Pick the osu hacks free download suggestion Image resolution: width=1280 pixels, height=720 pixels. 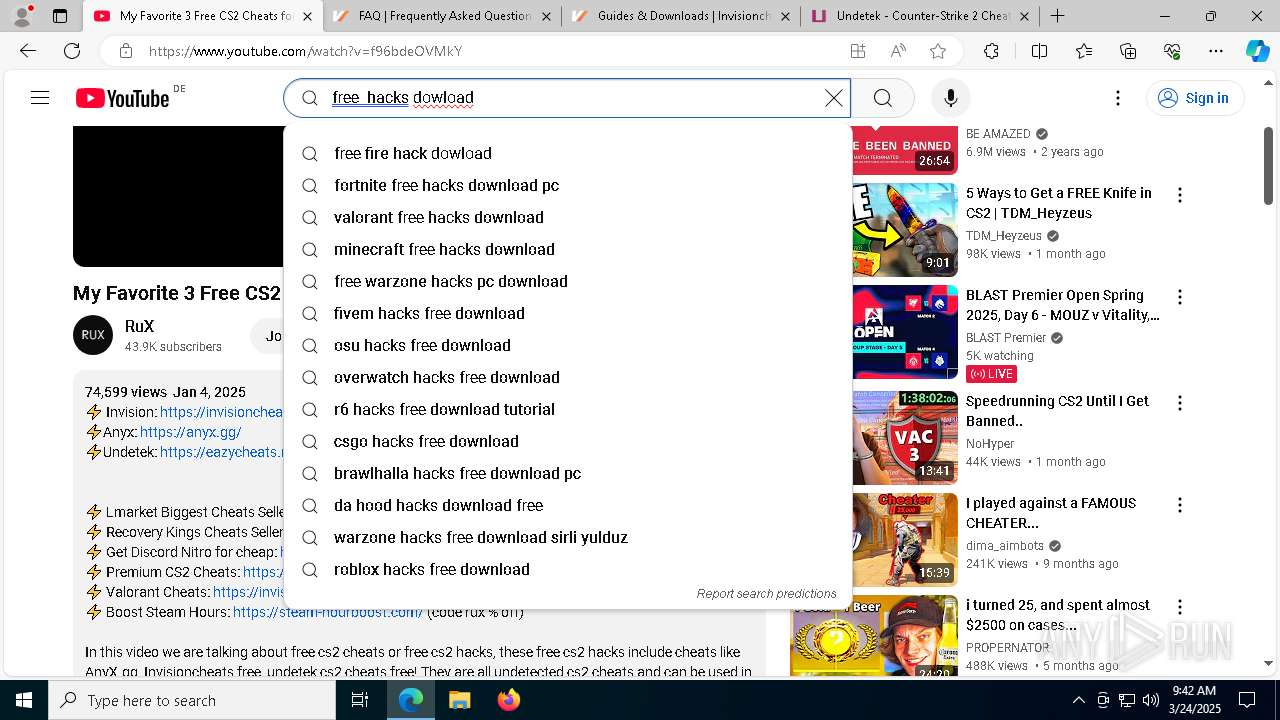tap(567, 345)
